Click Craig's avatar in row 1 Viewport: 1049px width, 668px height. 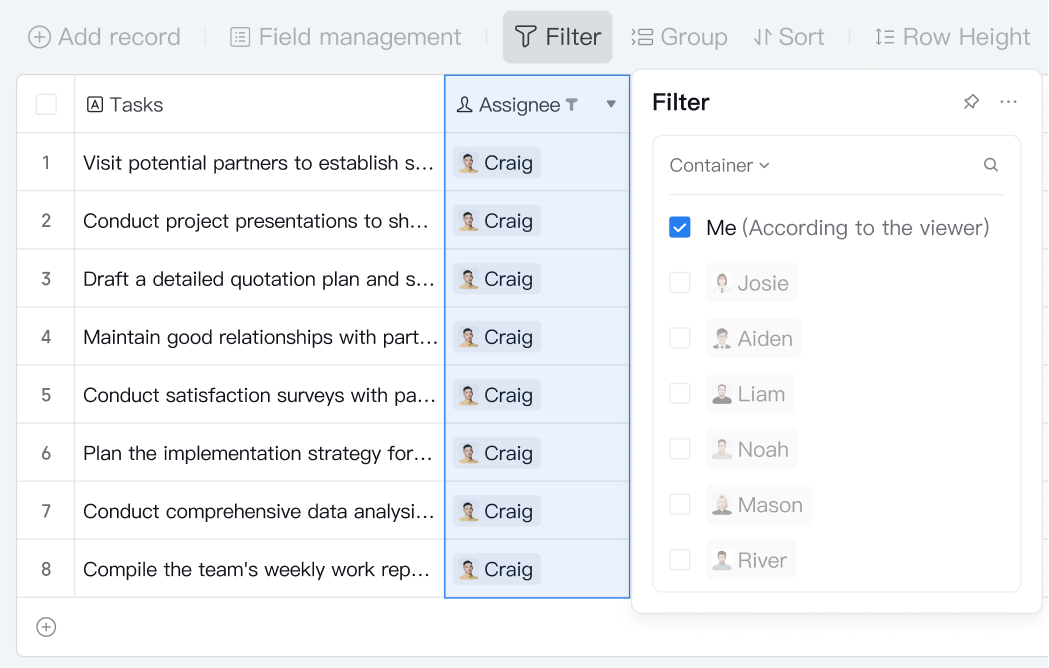pos(468,163)
